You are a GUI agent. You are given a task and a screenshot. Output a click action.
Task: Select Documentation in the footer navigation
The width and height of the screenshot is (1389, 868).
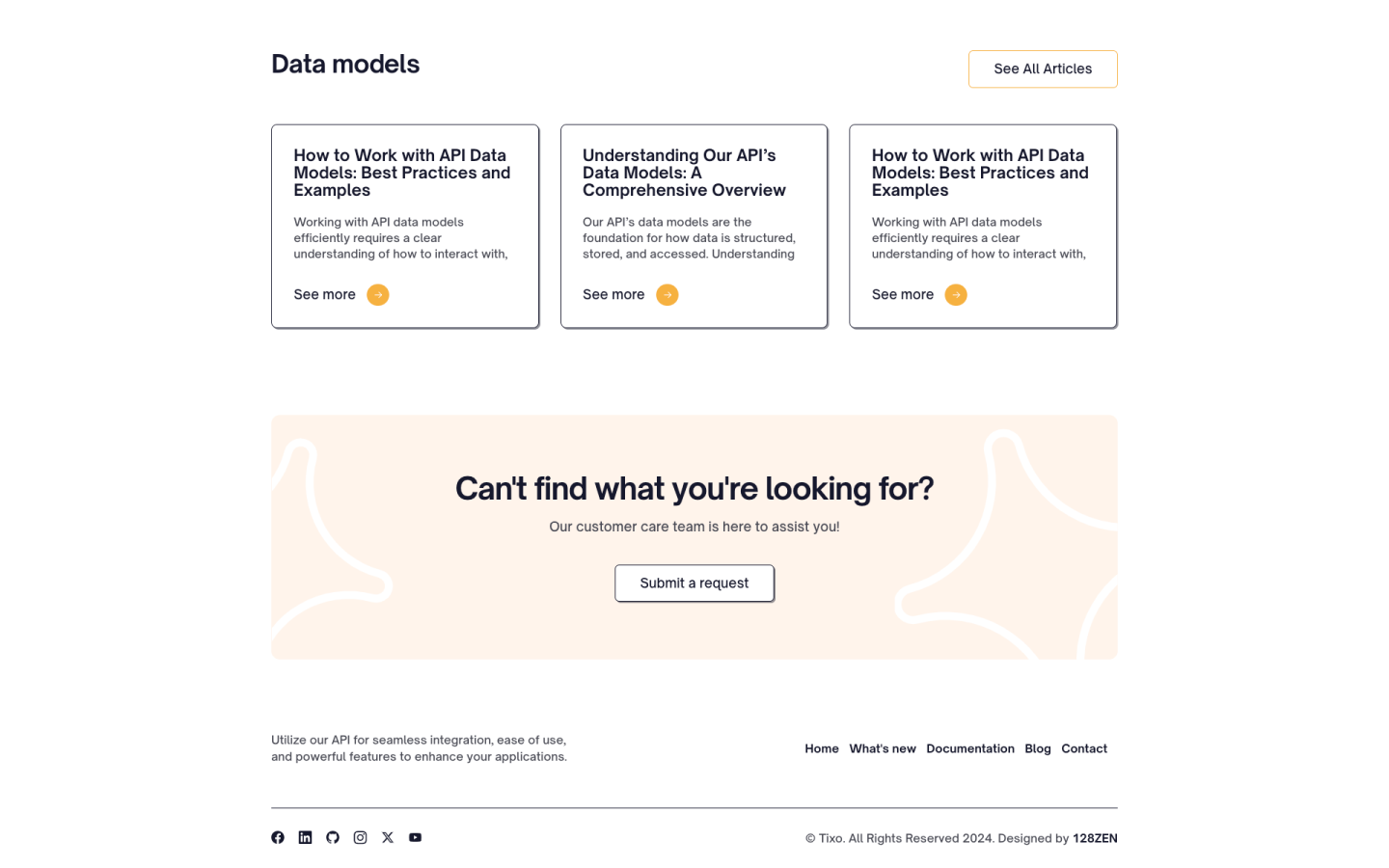(x=970, y=748)
